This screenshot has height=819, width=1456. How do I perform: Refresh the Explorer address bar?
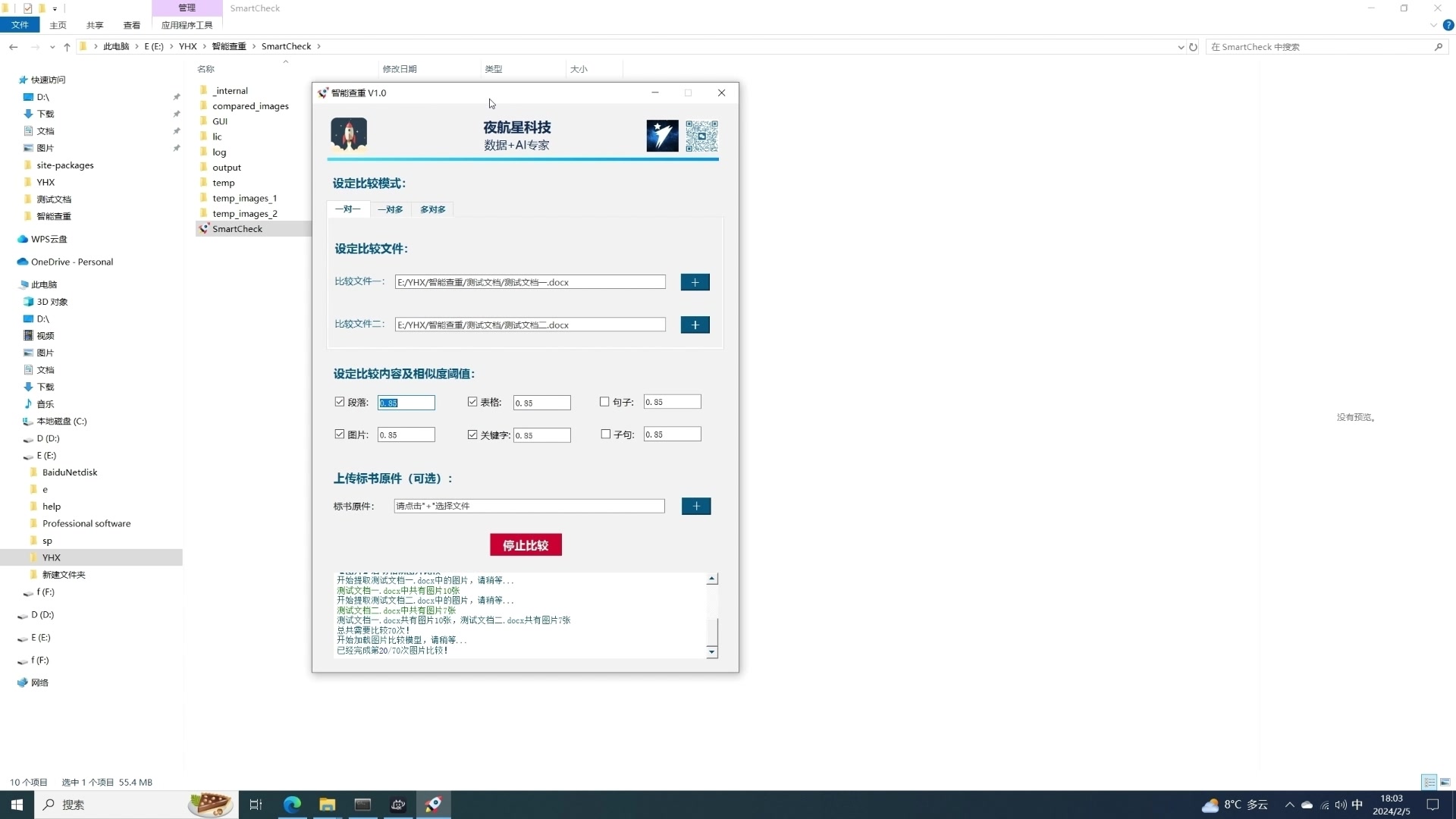[1193, 46]
